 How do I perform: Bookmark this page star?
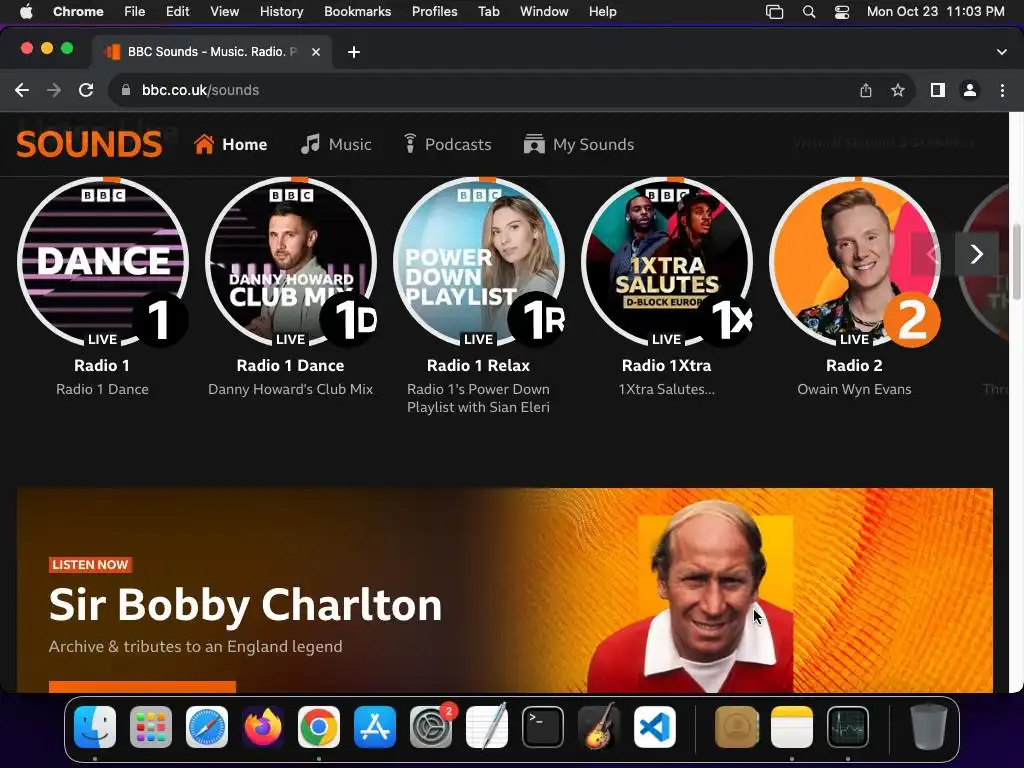tap(898, 90)
